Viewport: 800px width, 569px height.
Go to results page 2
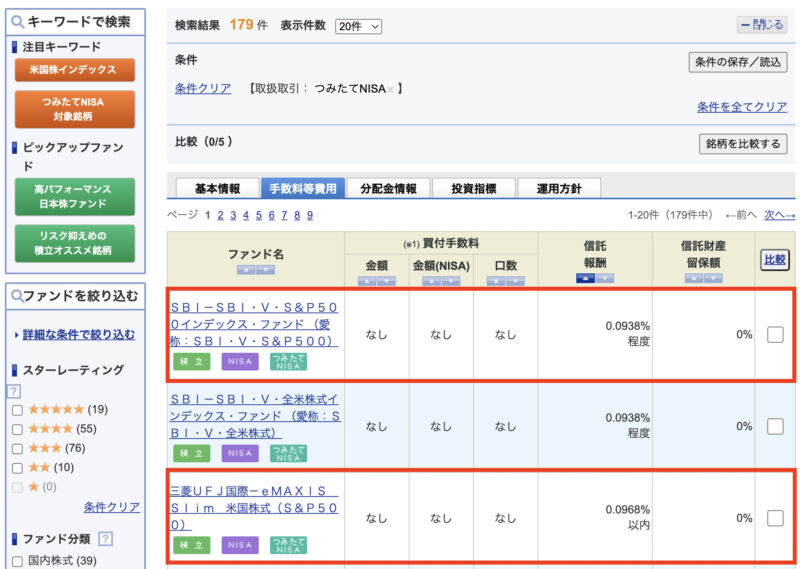pos(220,215)
